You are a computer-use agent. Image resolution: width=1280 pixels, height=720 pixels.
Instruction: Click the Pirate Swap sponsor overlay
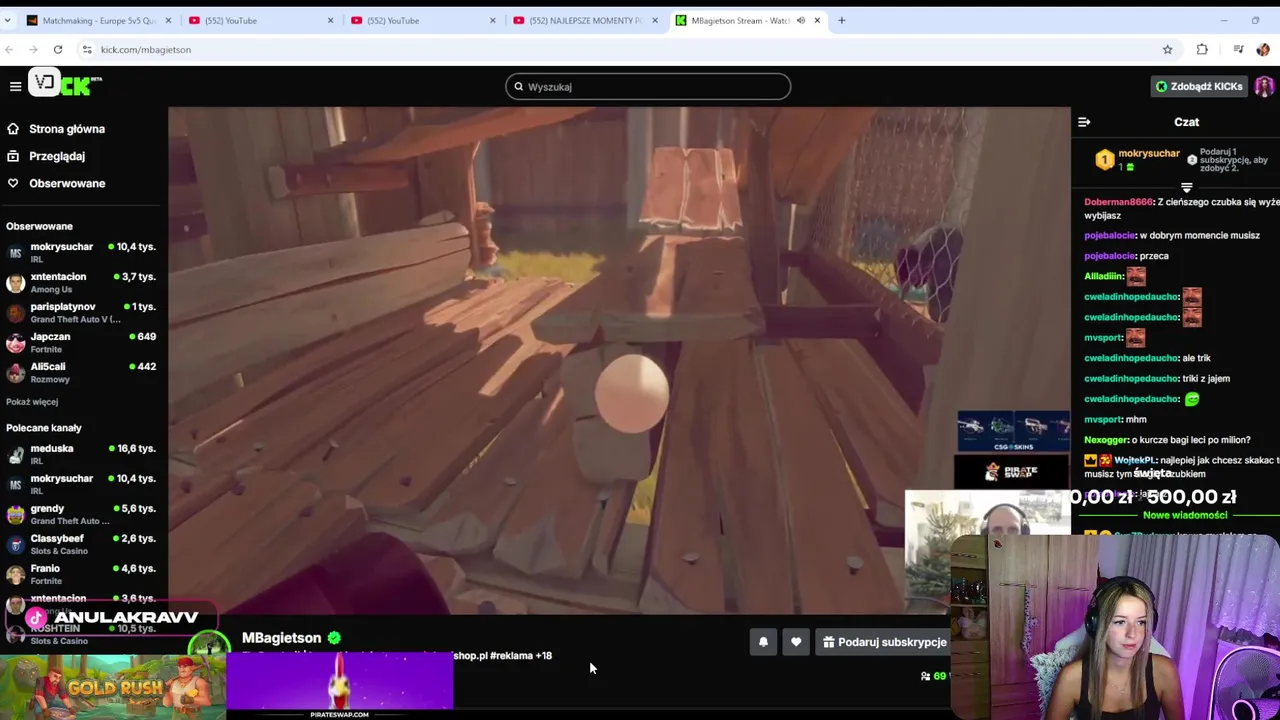[1011, 471]
